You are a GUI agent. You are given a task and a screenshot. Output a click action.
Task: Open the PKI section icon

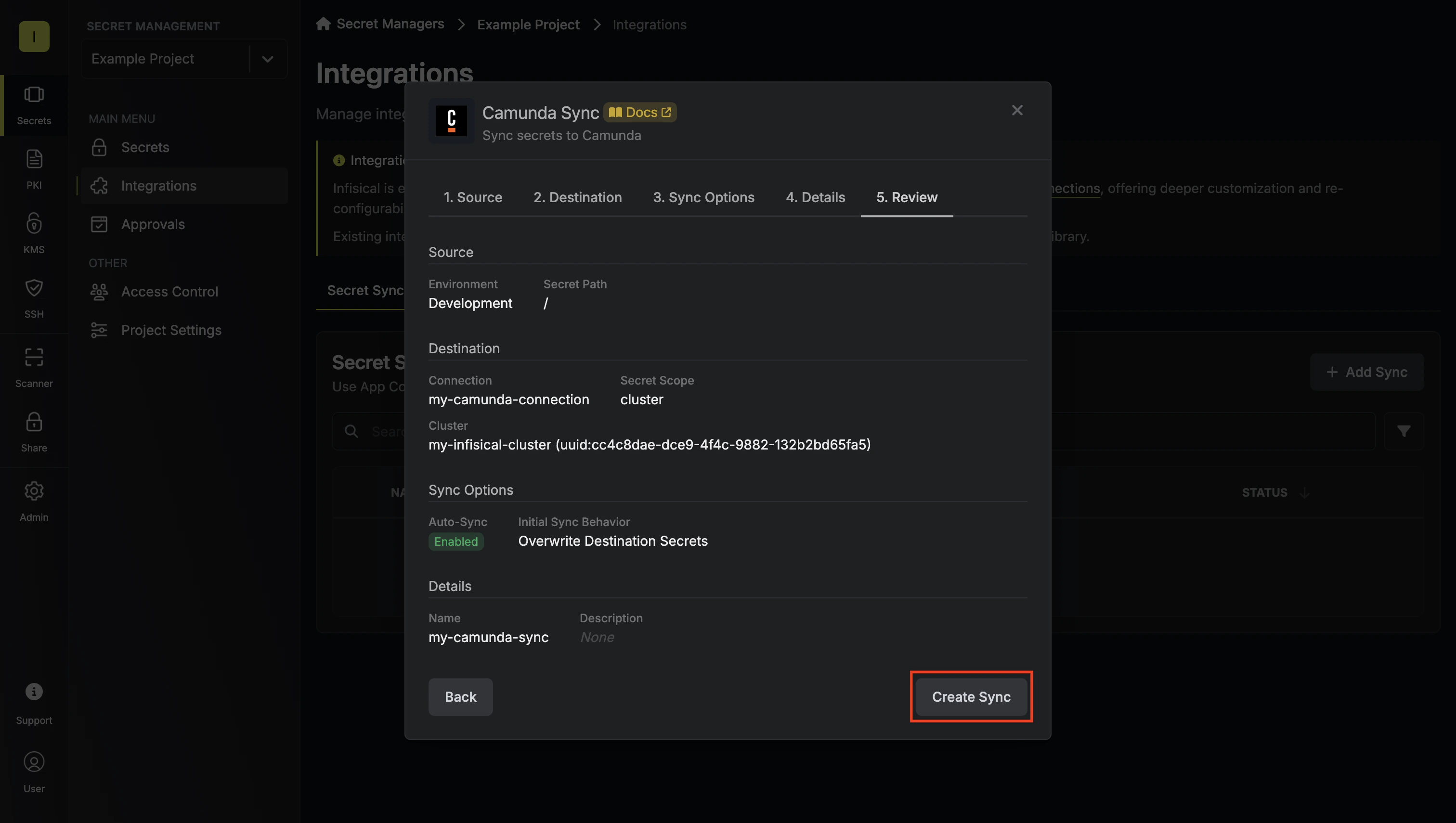tap(34, 159)
